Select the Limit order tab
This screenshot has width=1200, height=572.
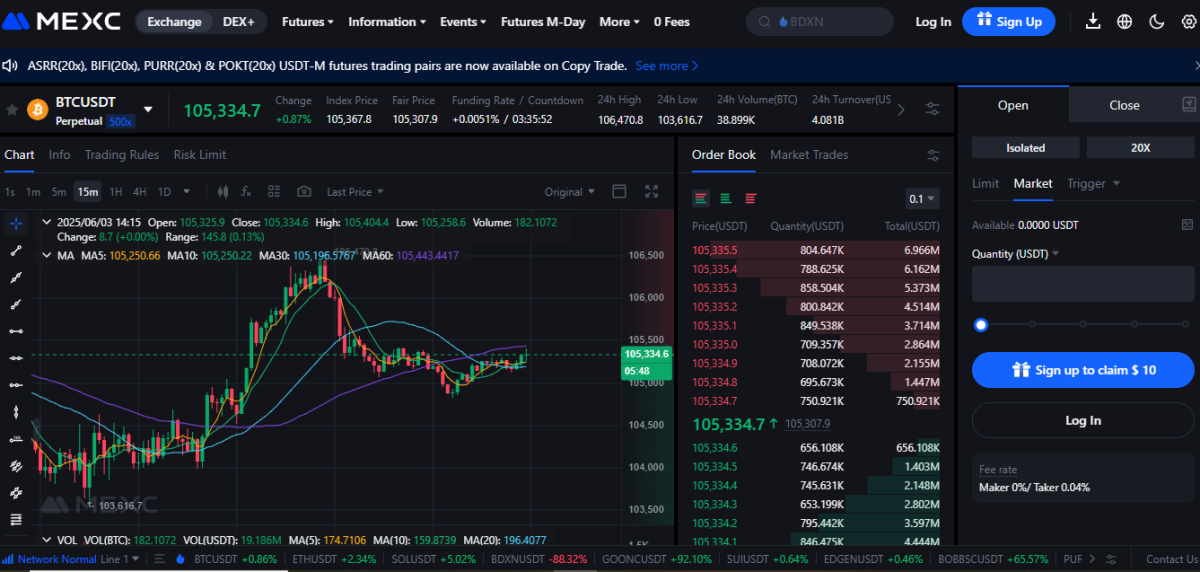pyautogui.click(x=985, y=183)
